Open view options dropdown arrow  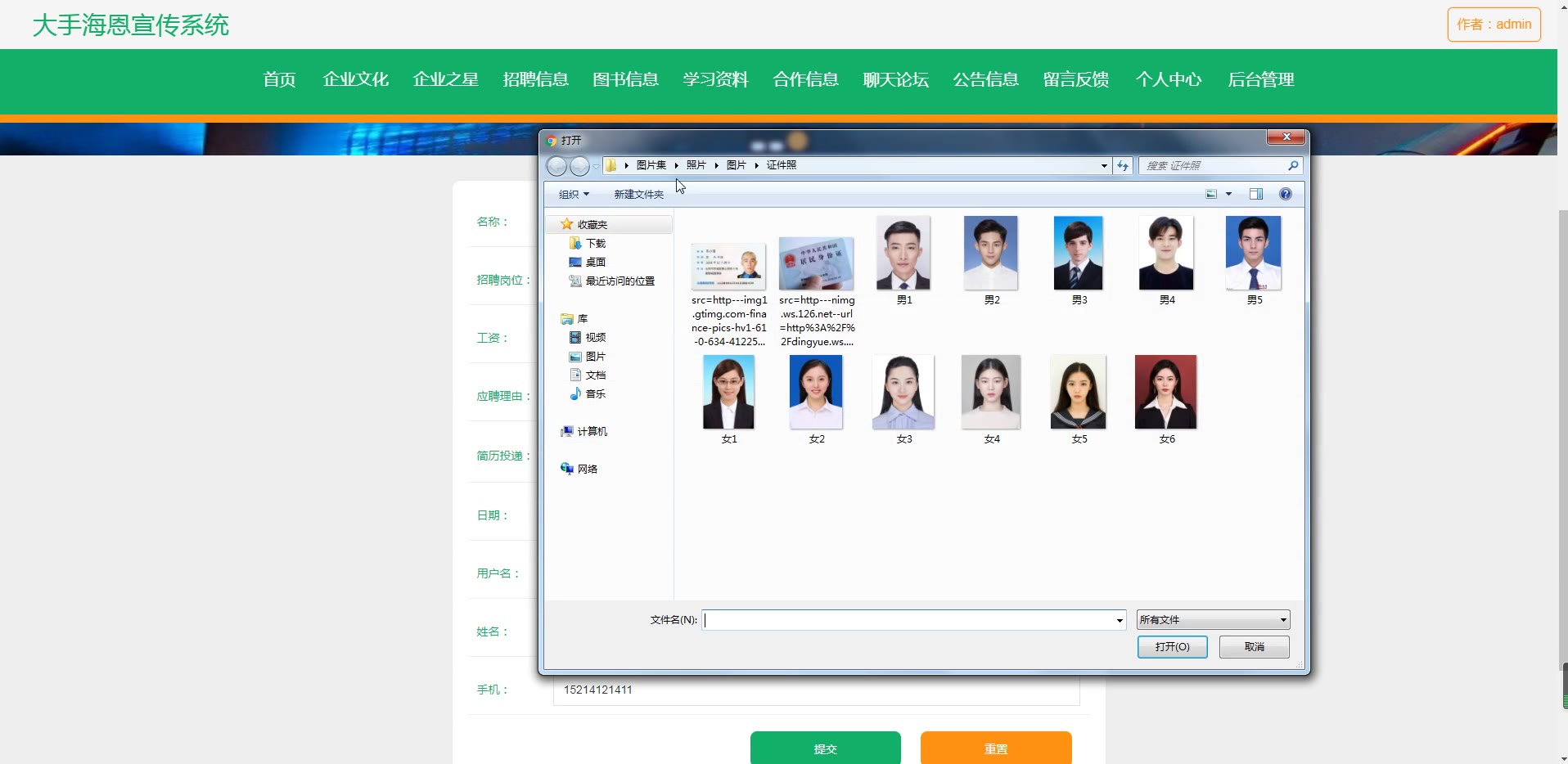click(1228, 194)
